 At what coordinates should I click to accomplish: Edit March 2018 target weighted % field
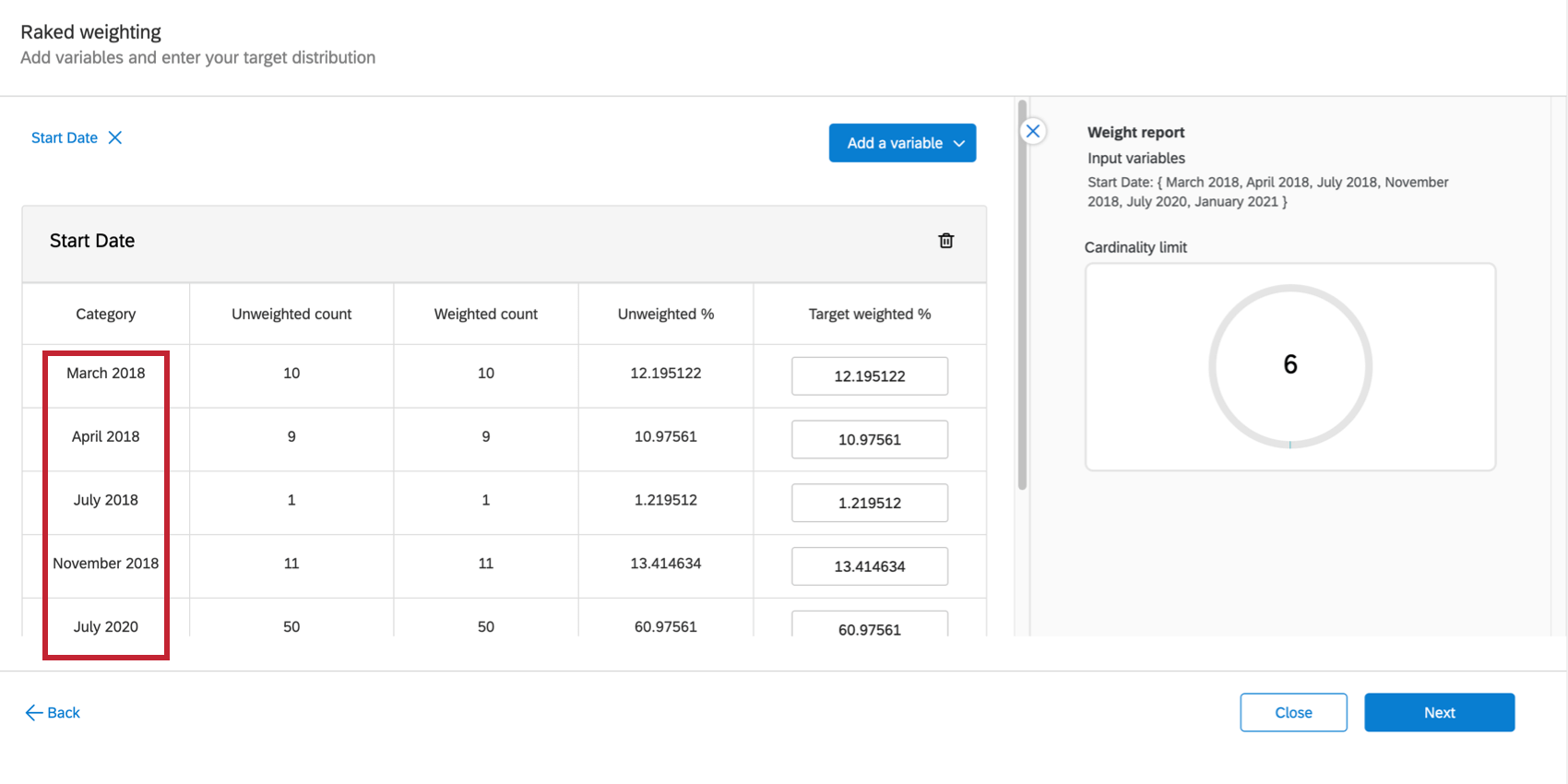point(869,376)
